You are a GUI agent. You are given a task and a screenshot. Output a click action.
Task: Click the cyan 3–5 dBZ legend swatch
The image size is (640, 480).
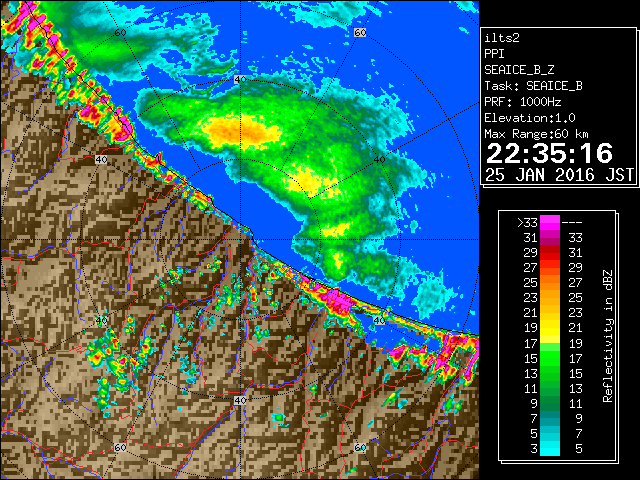(x=550, y=448)
